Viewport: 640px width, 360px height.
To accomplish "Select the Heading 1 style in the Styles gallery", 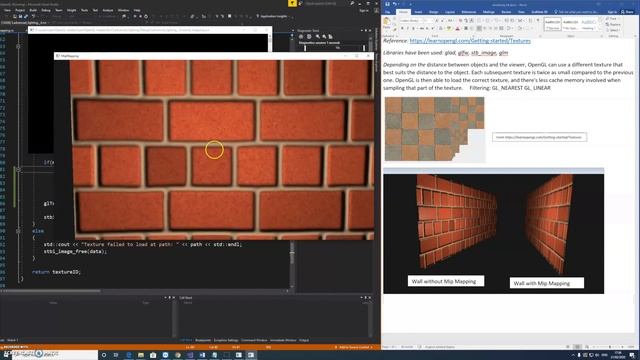I will [x=588, y=24].
